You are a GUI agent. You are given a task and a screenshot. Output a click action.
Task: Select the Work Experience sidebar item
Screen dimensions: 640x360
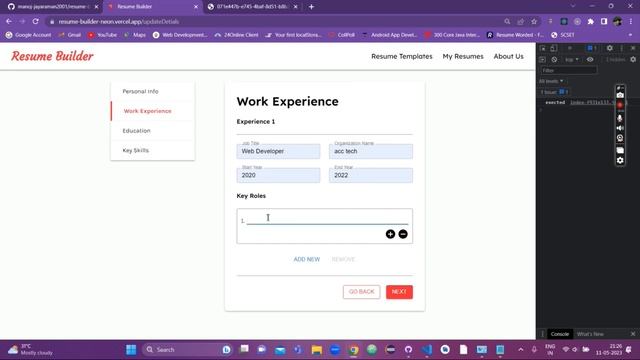[152, 111]
